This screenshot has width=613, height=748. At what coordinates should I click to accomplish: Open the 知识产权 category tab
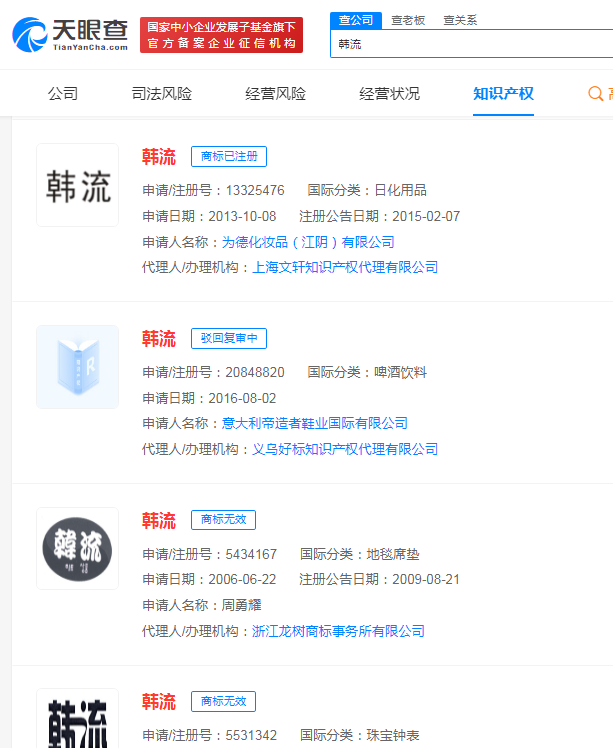click(503, 94)
